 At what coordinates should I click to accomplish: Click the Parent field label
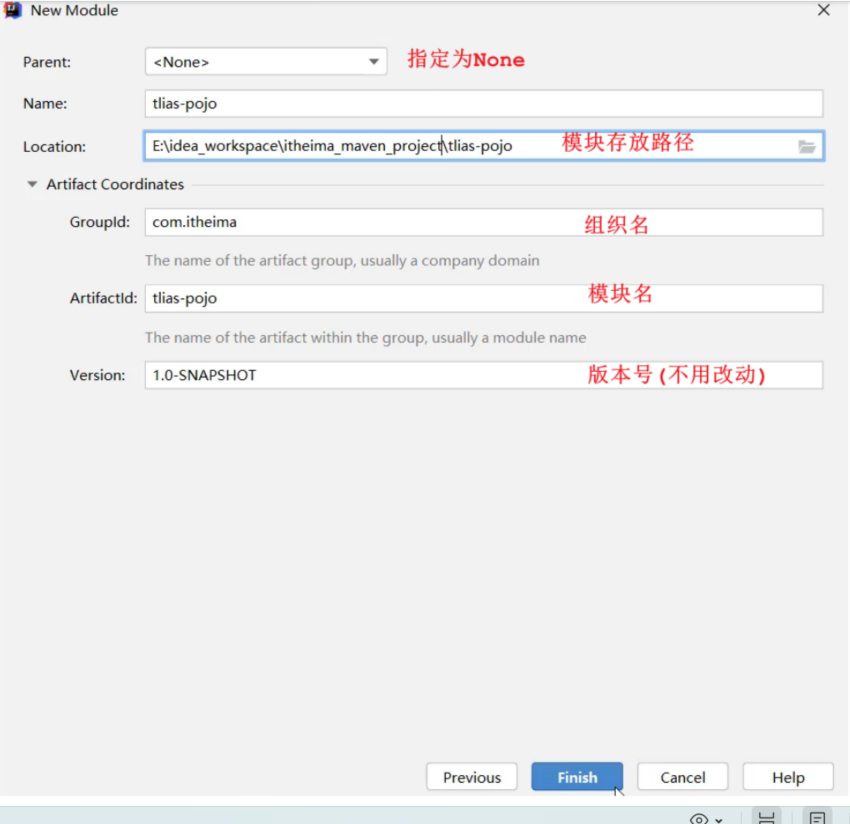[x=46, y=62]
